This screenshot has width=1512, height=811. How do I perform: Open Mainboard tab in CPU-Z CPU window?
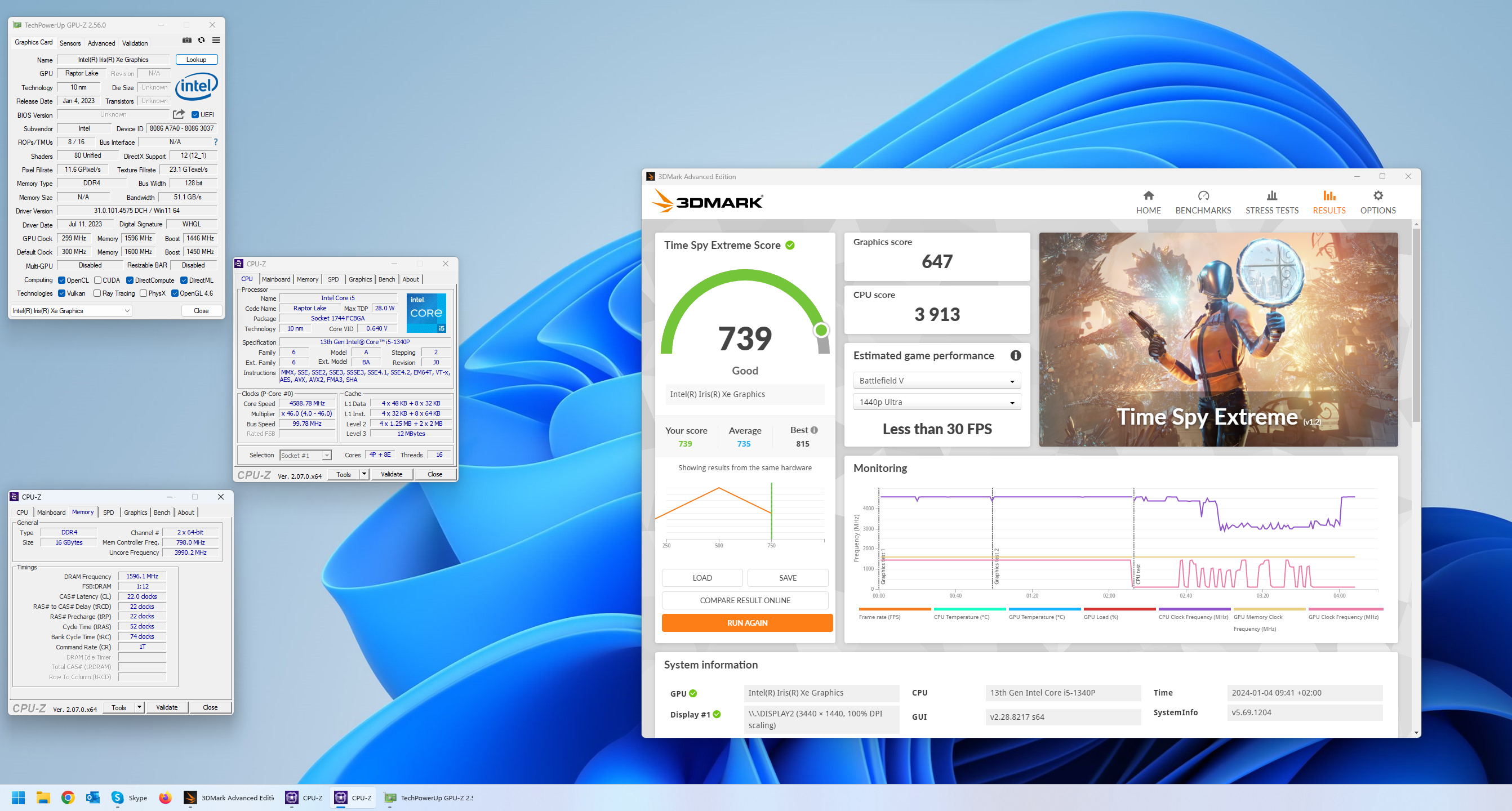click(276, 279)
